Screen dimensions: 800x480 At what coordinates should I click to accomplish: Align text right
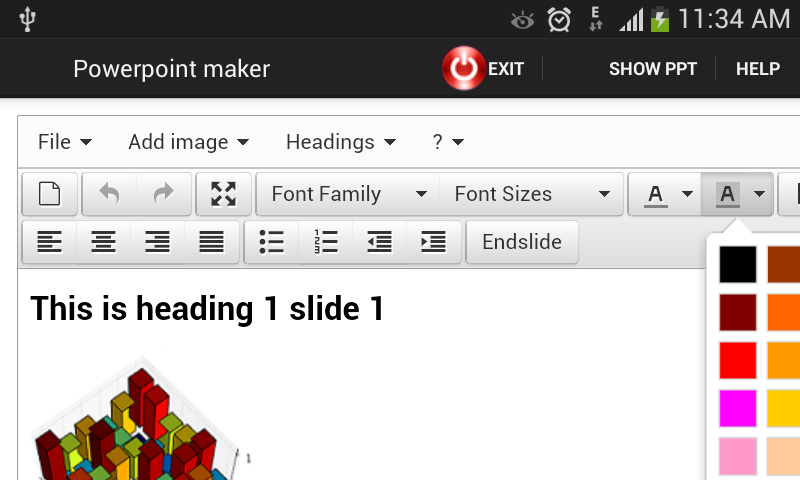pyautogui.click(x=158, y=242)
